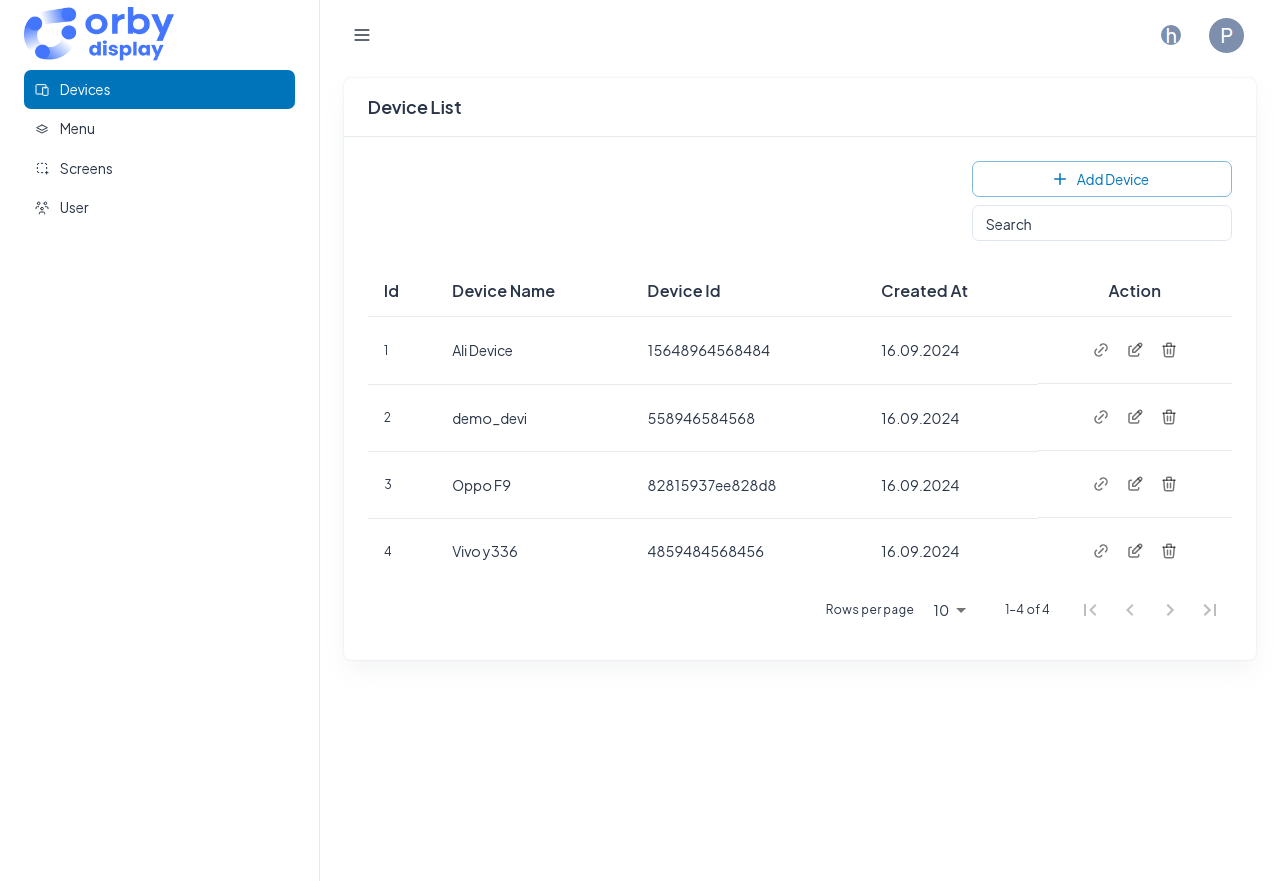Viewport: 1280px width, 881px height.
Task: Delete the Oppo F9 device
Action: tap(1169, 484)
